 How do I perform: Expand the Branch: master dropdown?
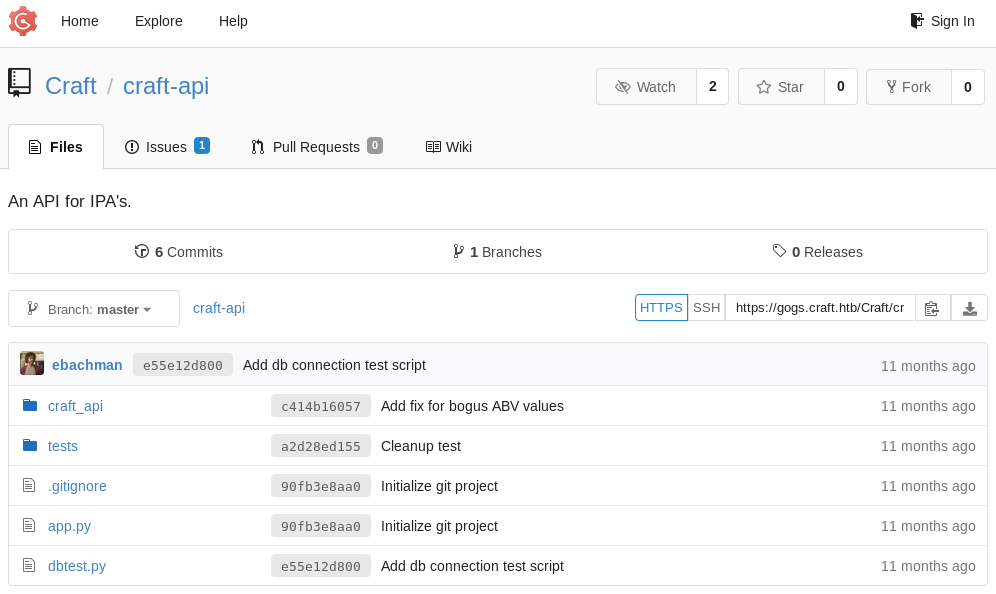[x=94, y=309]
